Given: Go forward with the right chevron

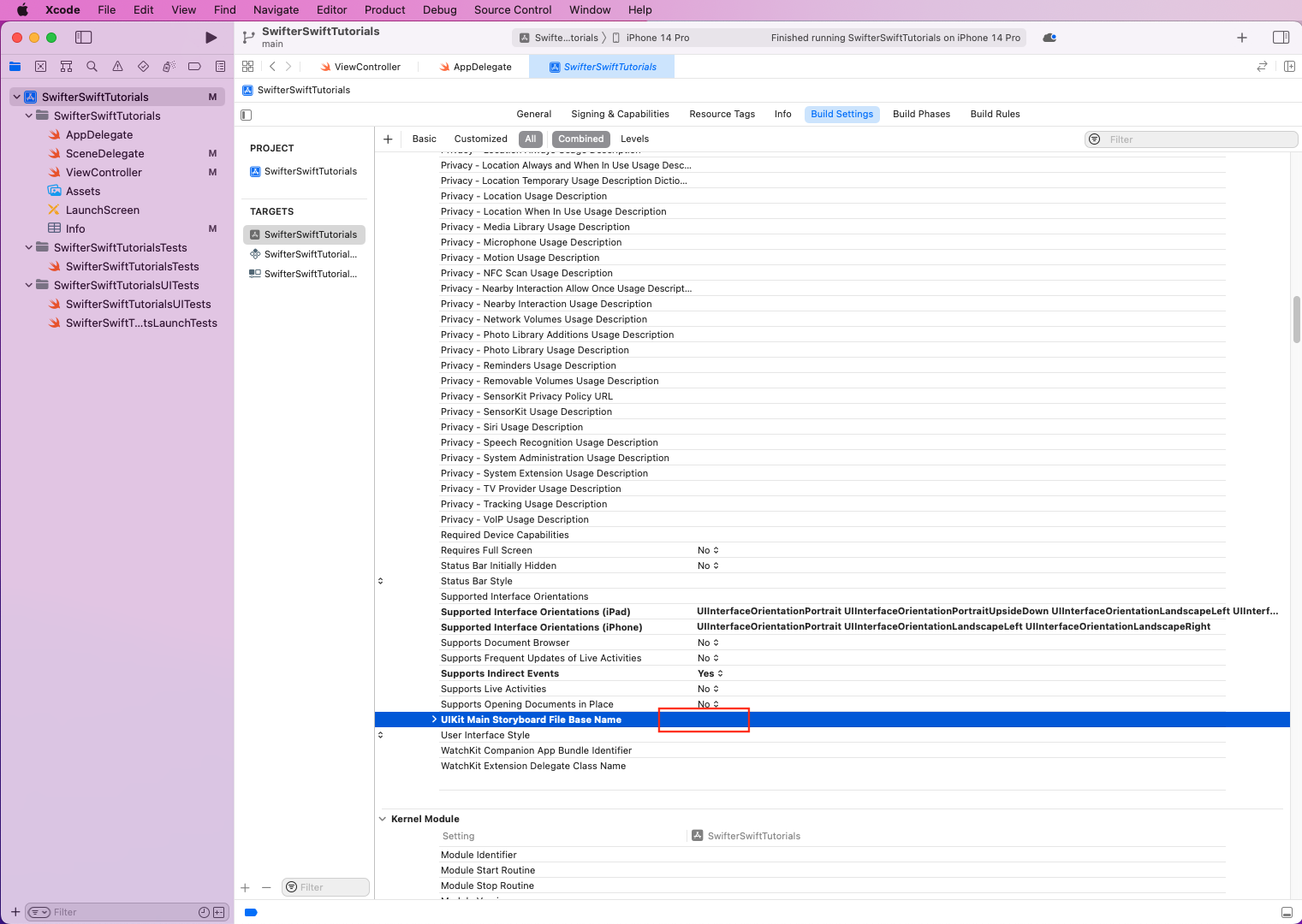Looking at the screenshot, I should [x=288, y=66].
